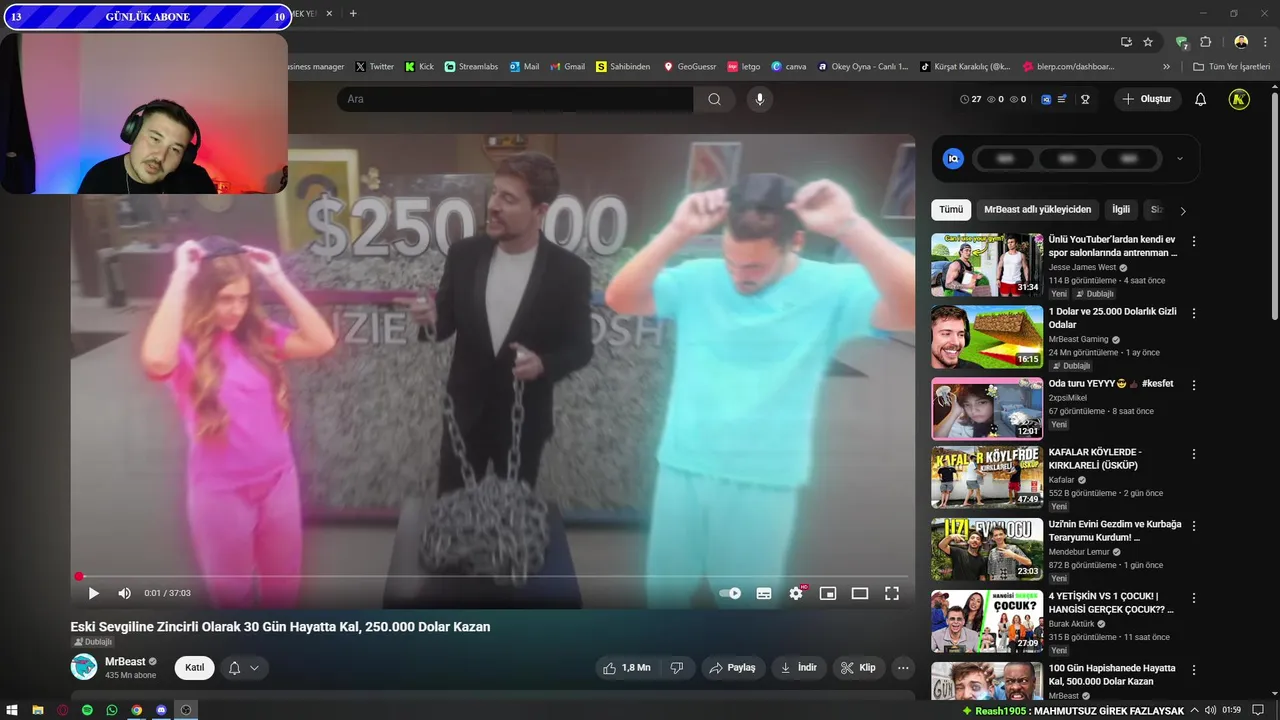Mute the video volume speaker icon
Viewport: 1280px width, 720px height.
124,593
